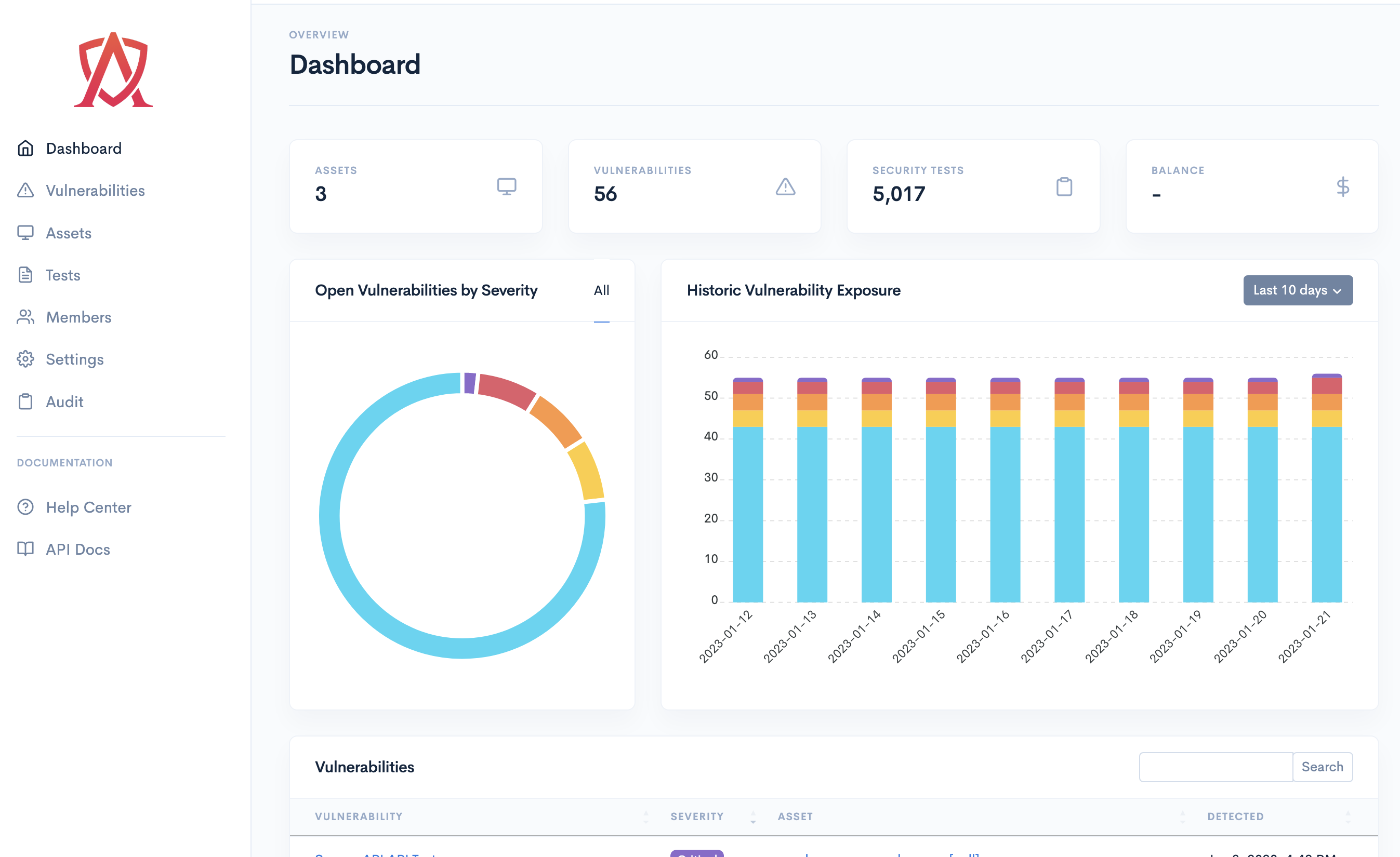The width and height of the screenshot is (1400, 857).
Task: Click the dollar sign icon on Balance card
Action: coord(1343,186)
